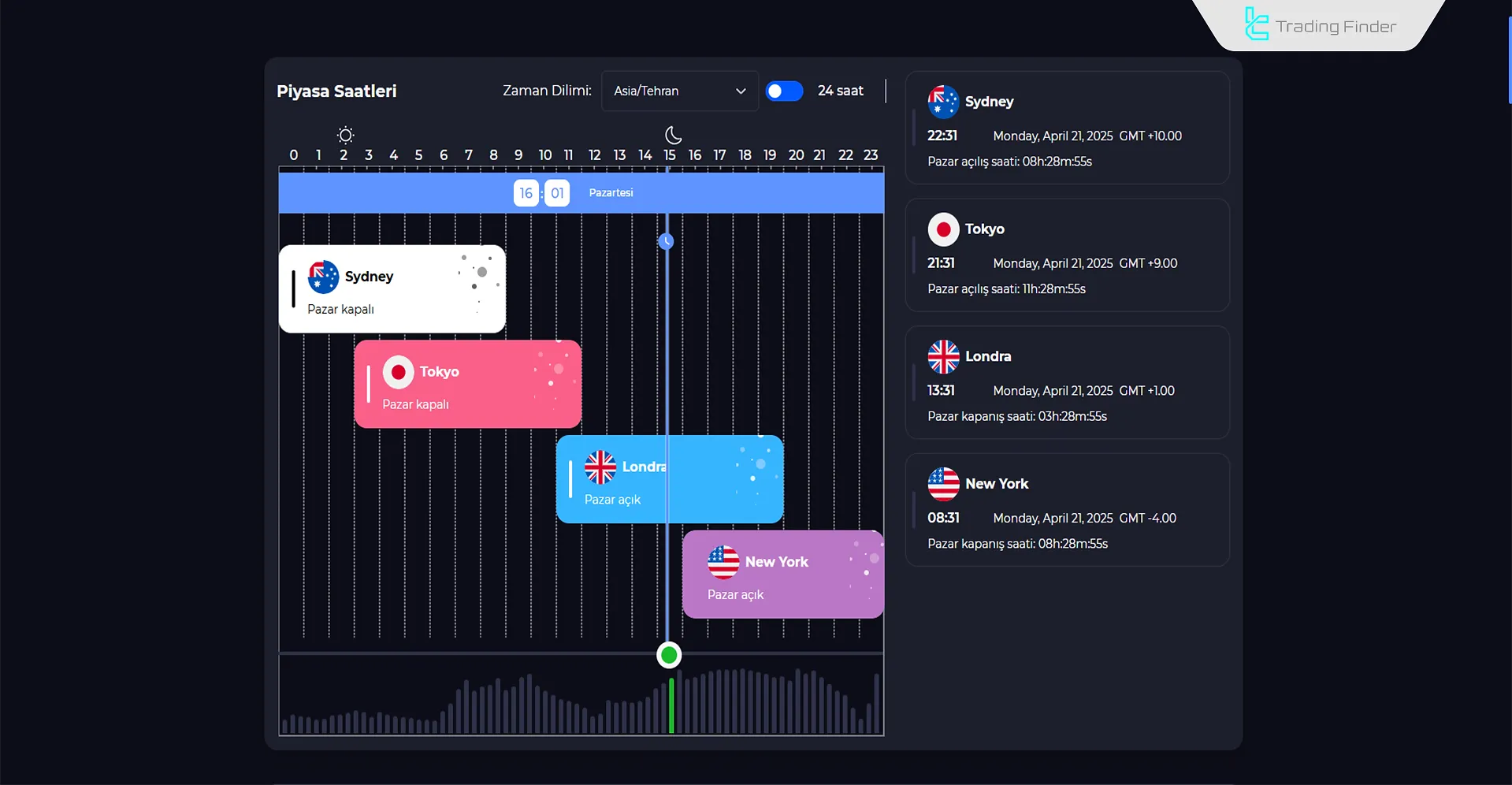This screenshot has width=1512, height=785.
Task: Click the minute 01 display box
Action: pos(557,193)
